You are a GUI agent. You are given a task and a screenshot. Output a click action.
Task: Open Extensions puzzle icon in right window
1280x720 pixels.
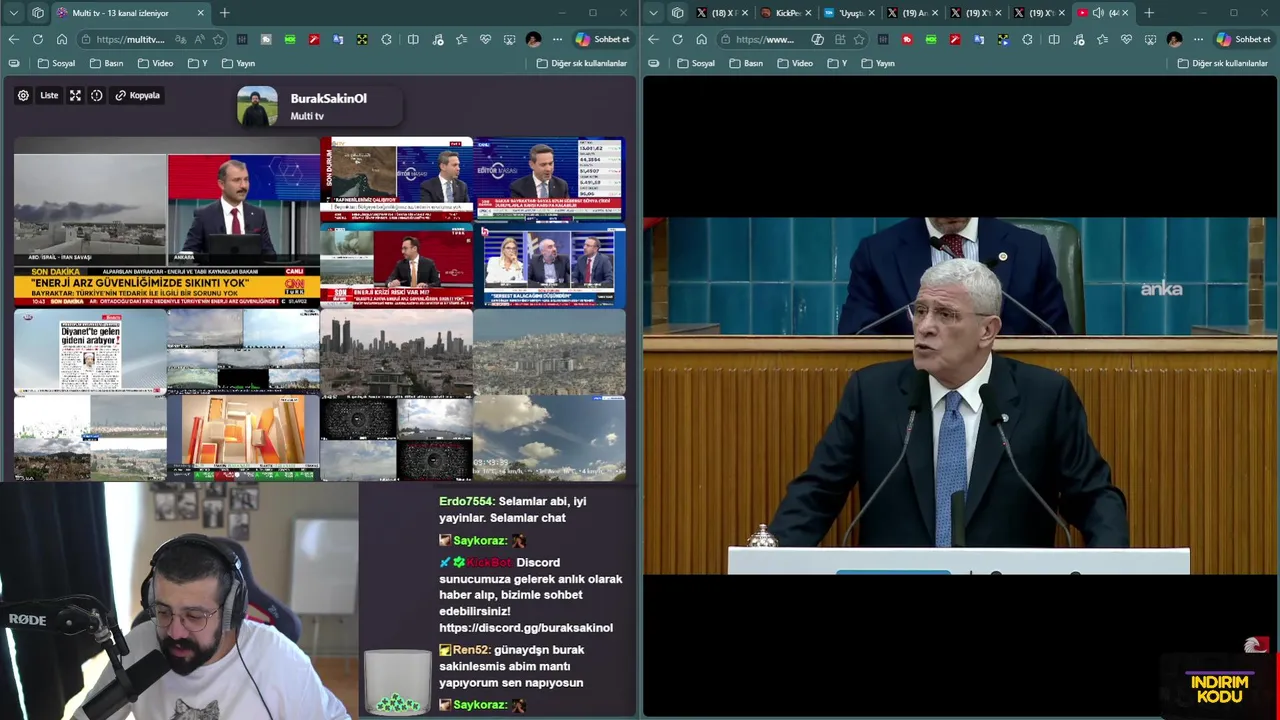(1027, 39)
